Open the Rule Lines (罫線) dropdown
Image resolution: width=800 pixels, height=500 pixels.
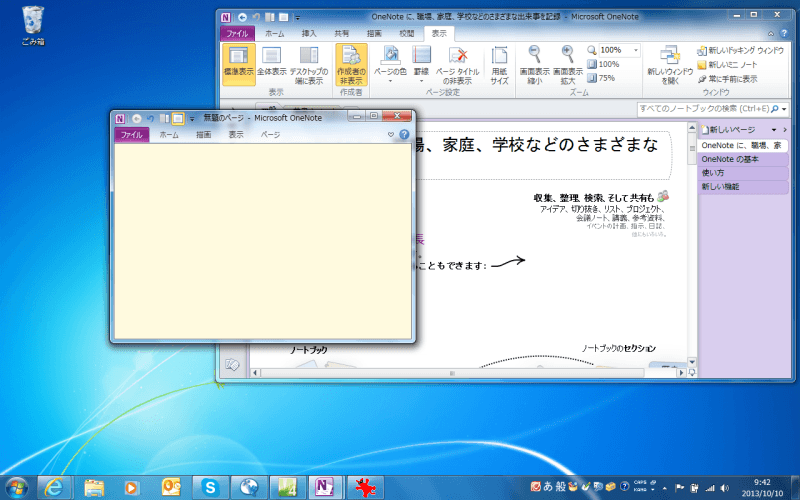coord(421,64)
